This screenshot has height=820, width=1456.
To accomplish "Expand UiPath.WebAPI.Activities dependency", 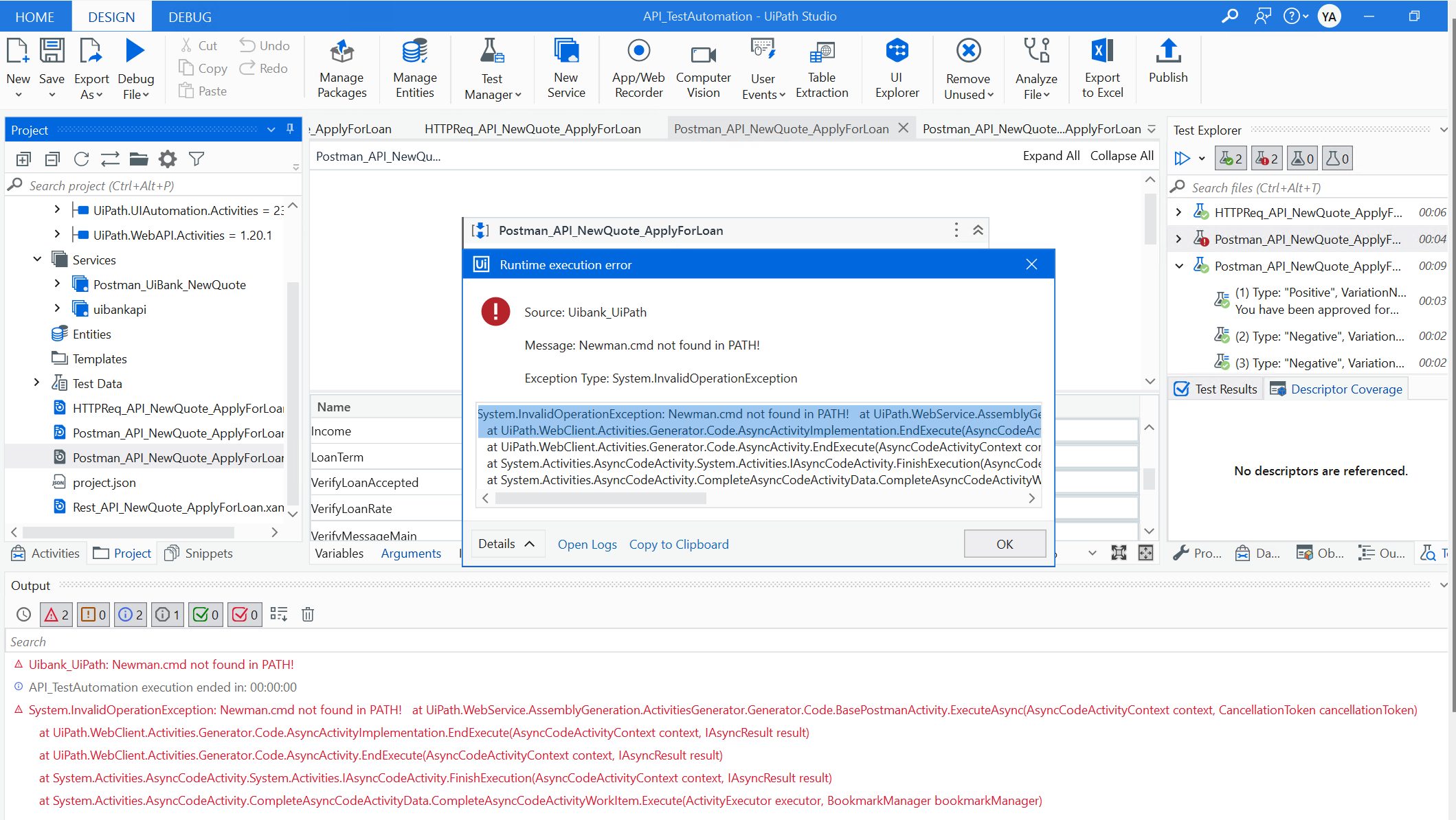I will coord(57,234).
